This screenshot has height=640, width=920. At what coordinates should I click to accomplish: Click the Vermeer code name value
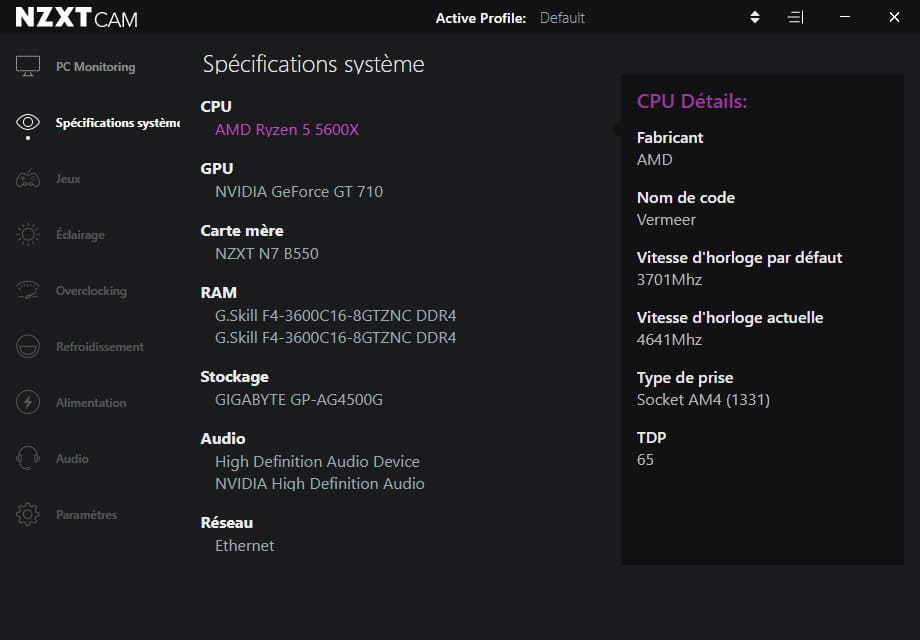[666, 220]
